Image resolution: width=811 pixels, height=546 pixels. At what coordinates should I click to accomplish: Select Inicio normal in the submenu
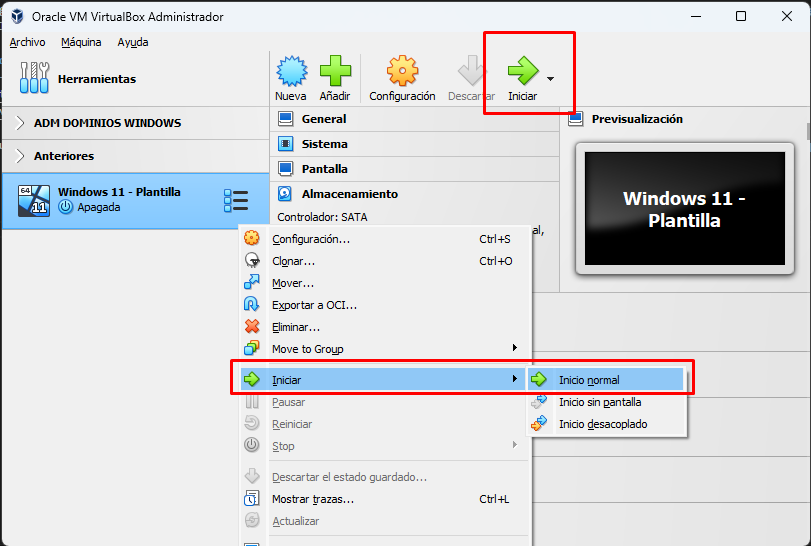[x=588, y=380]
